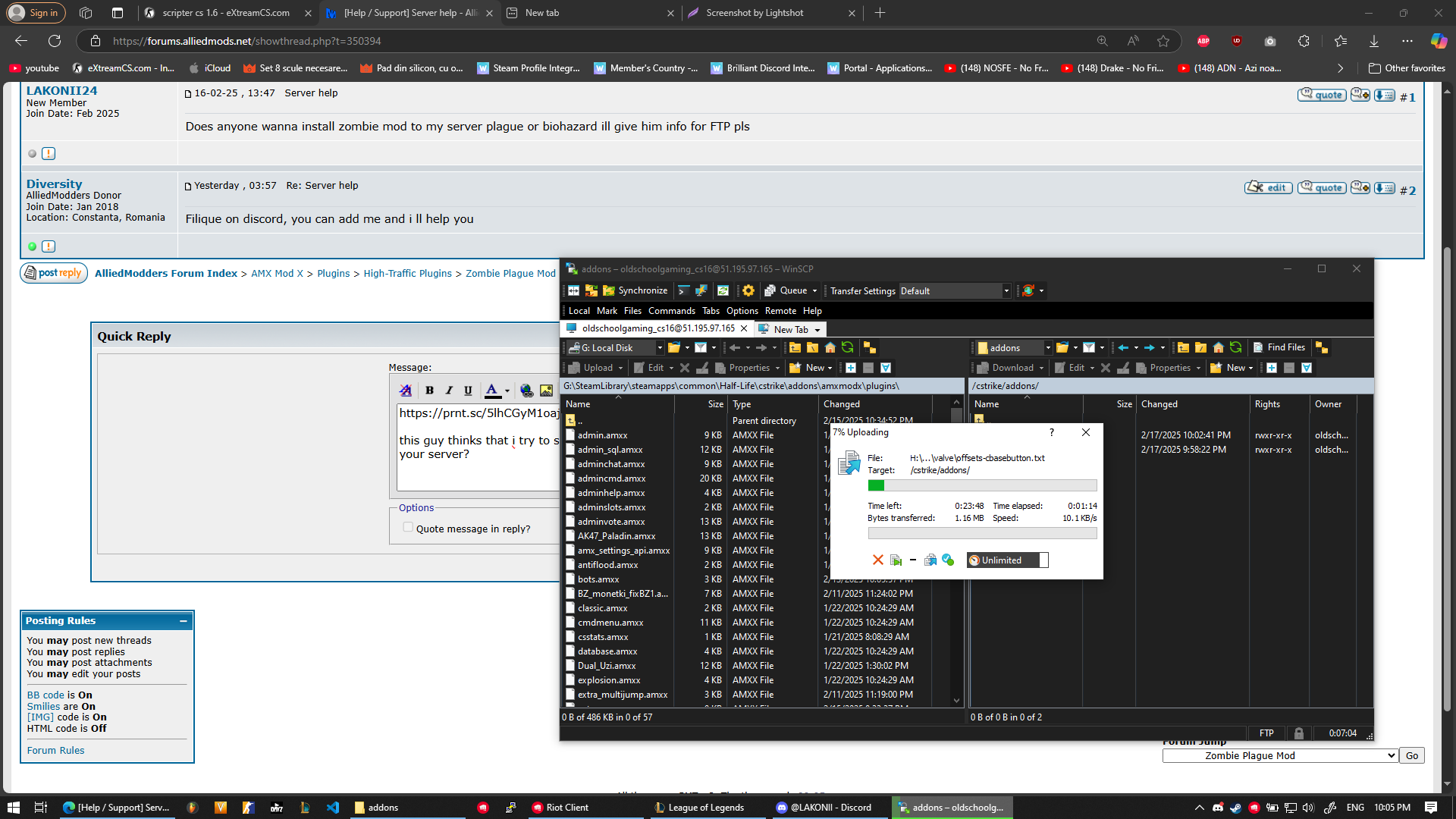Click the remote panel parent directory icon

pyautogui.click(x=1183, y=347)
